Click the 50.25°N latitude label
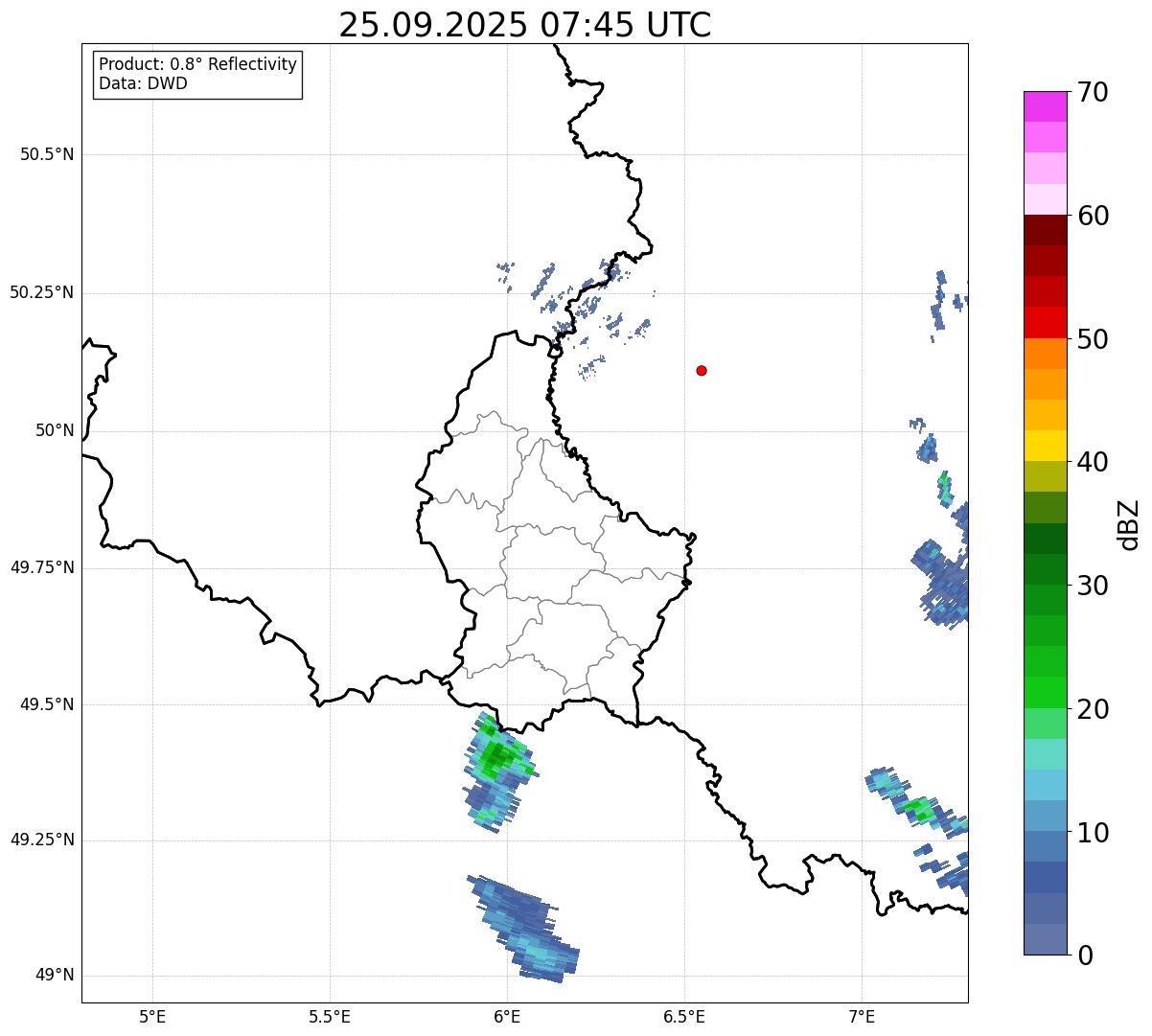1152x1036 pixels. (42, 292)
